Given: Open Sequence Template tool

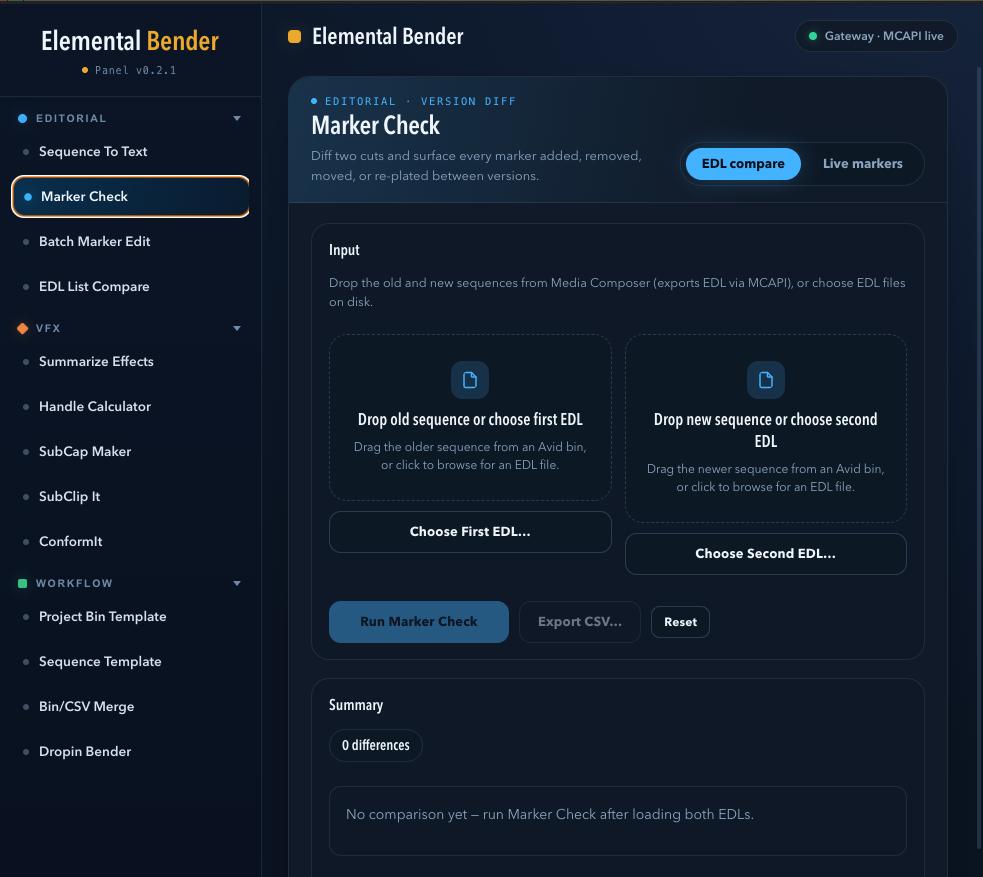Looking at the screenshot, I should (x=130, y=662).
